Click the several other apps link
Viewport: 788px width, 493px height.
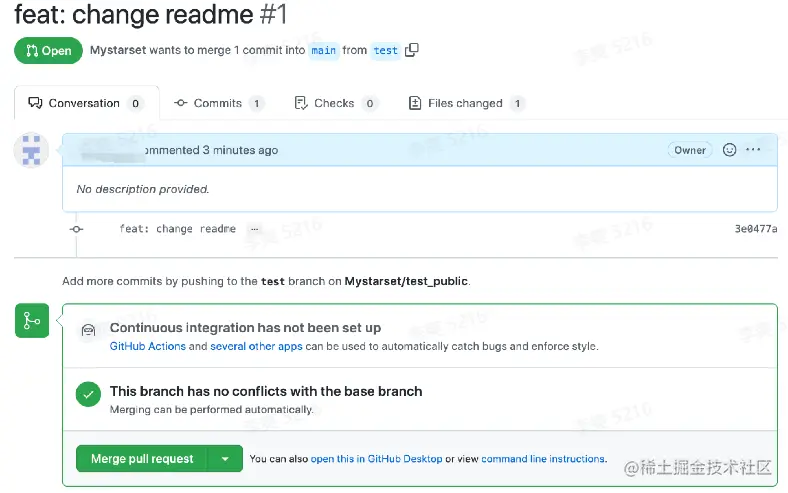pyautogui.click(x=256, y=346)
